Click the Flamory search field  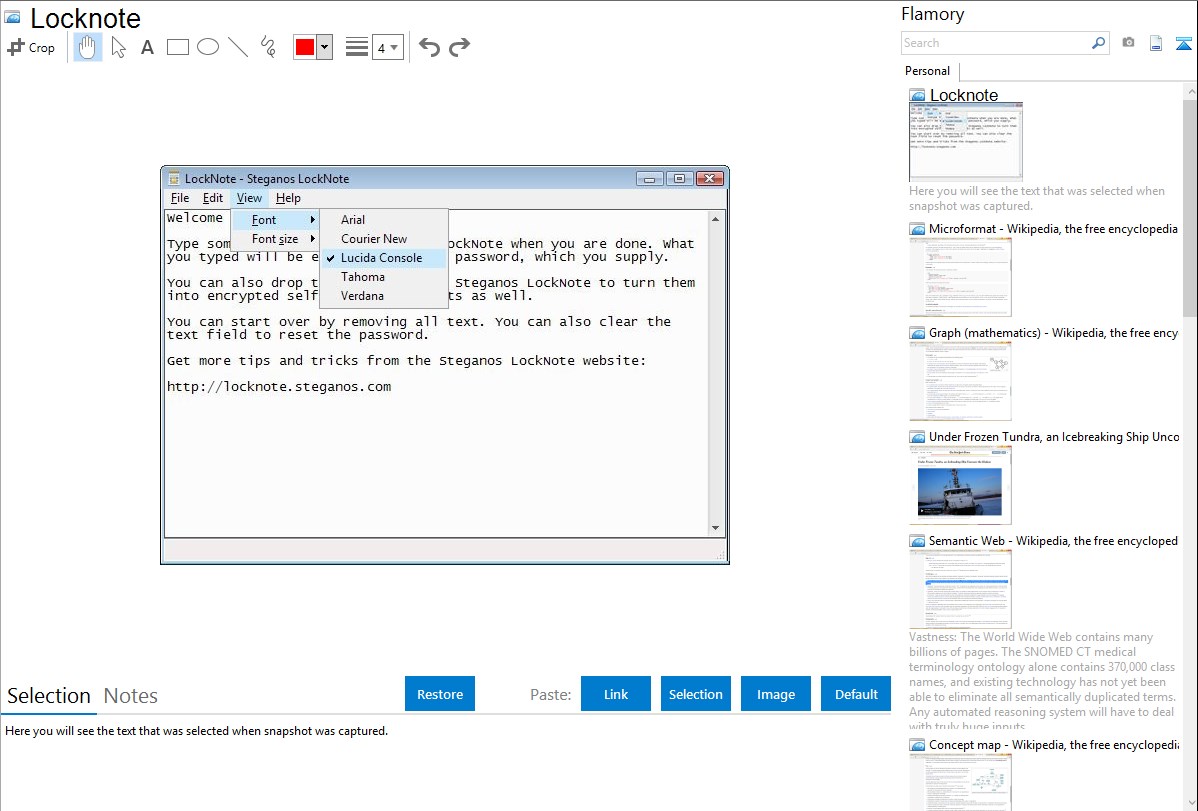tap(995, 43)
